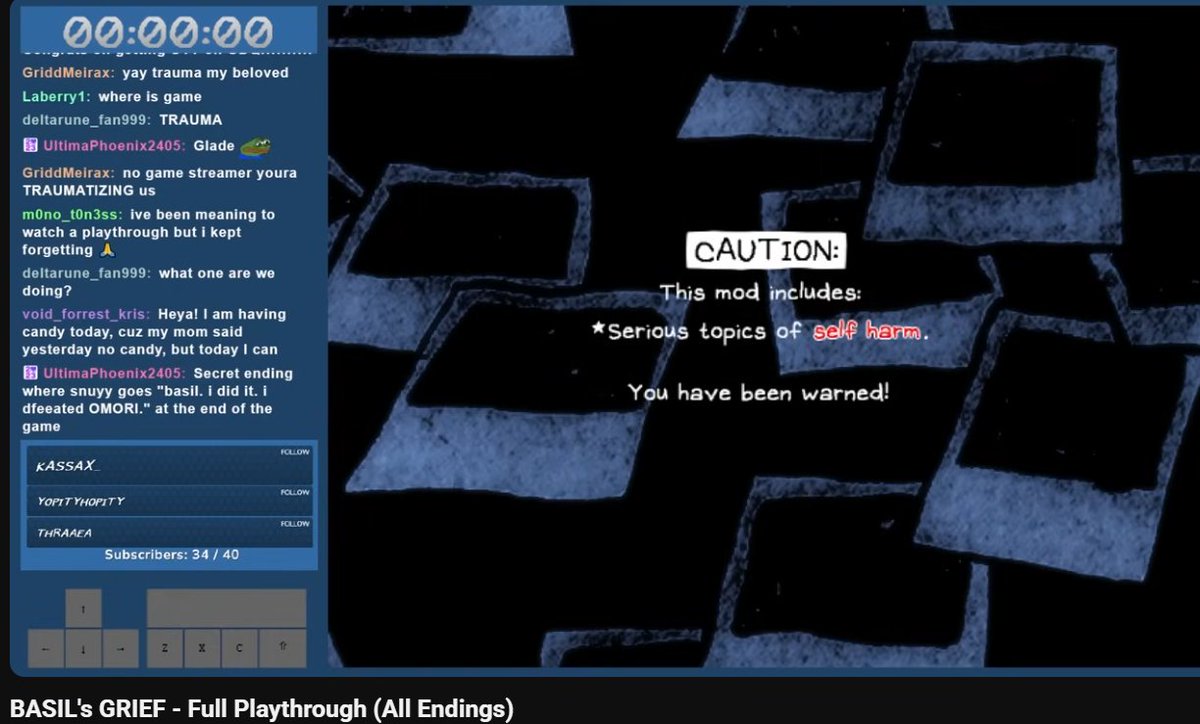Click the FOLLOW label on the YOPITYHOPITY row
Viewport: 1200px width, 724px height.
(295, 492)
